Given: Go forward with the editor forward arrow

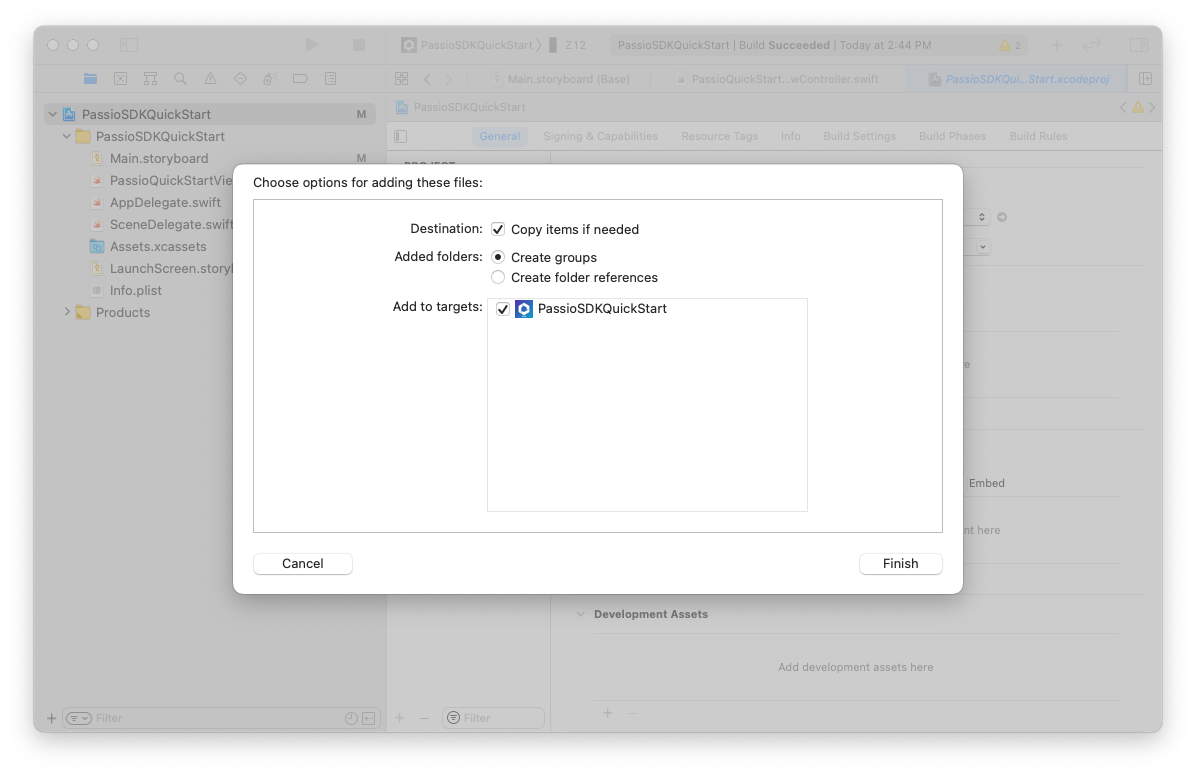Looking at the screenshot, I should pos(448,79).
